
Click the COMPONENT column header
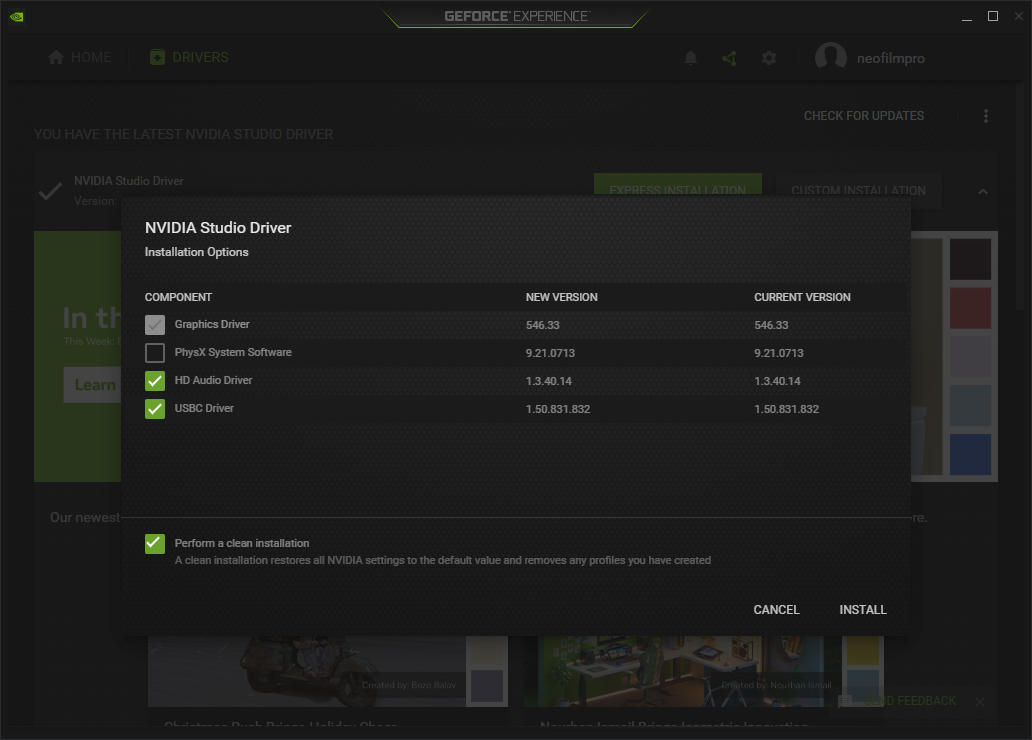pos(178,297)
